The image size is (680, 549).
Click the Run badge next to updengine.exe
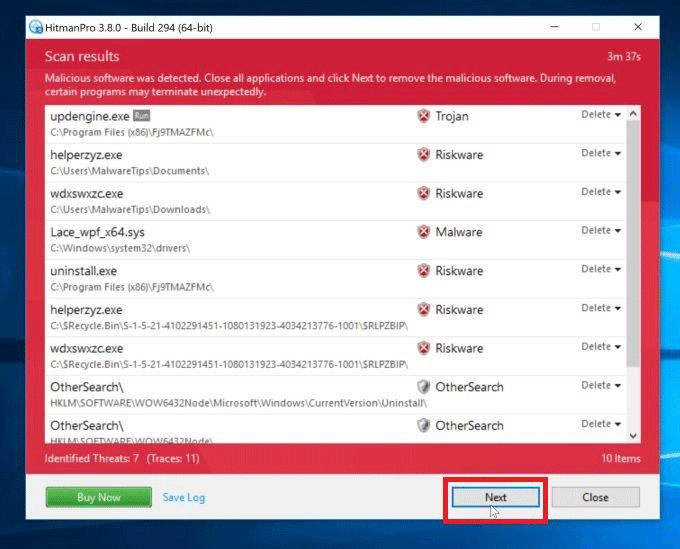pos(141,116)
